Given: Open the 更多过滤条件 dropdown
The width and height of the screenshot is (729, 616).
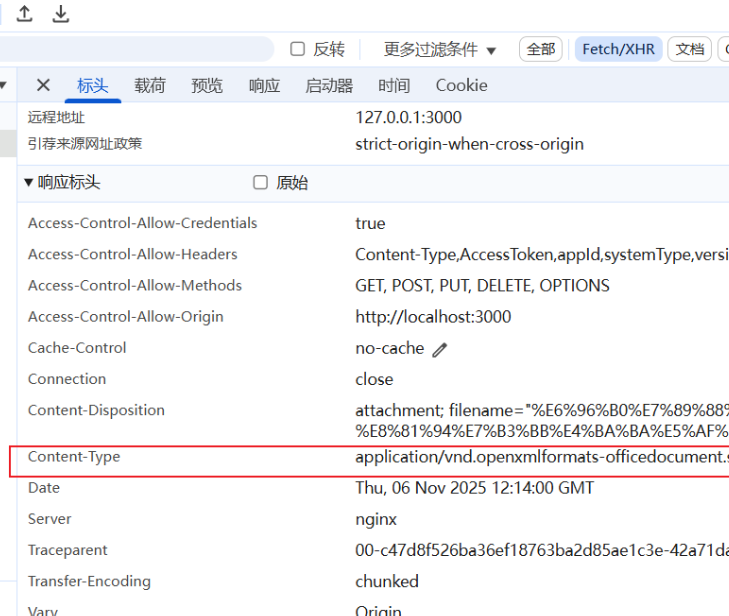Looking at the screenshot, I should 439,49.
